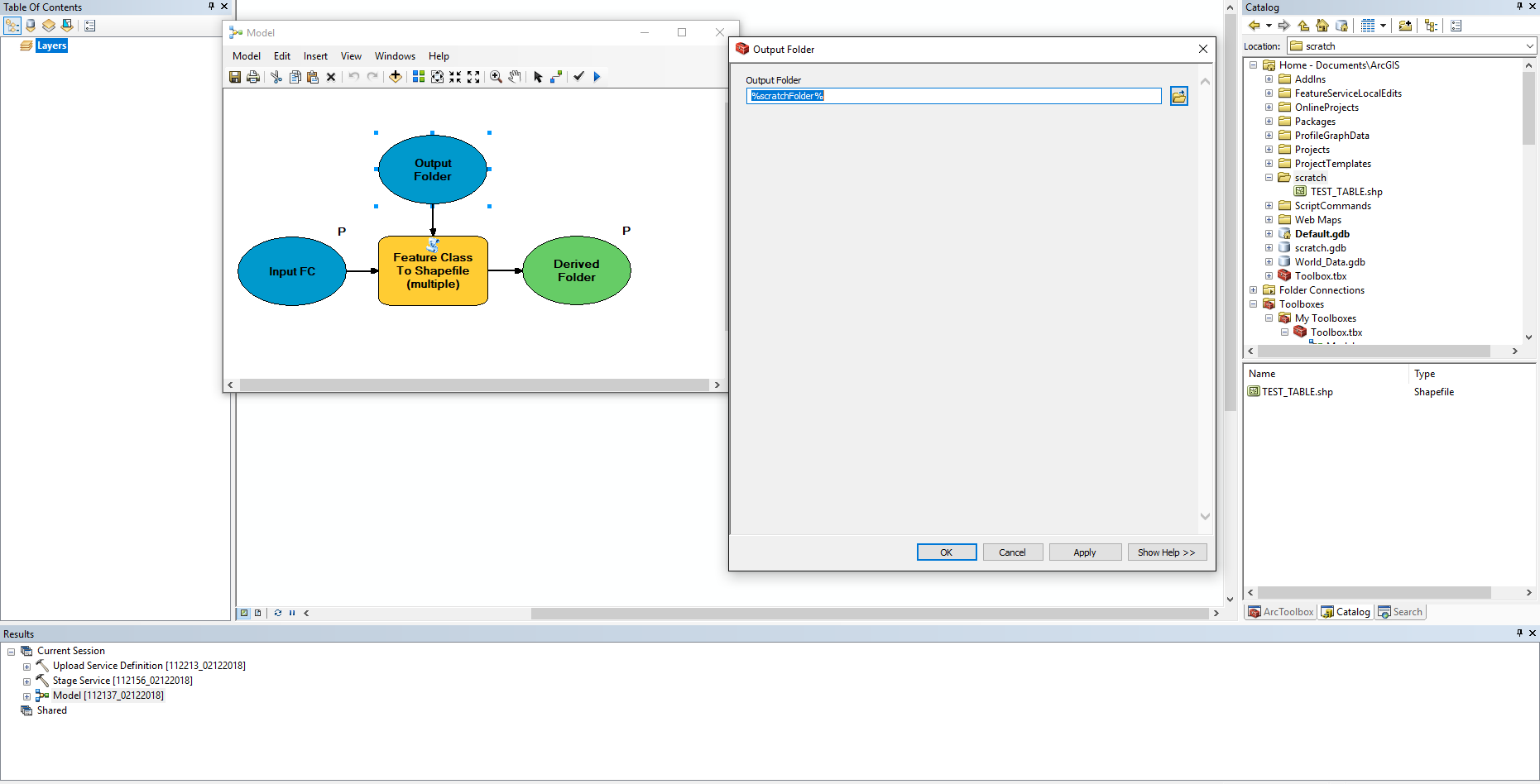
Task: Click Apply in Output Folder dialog
Action: (x=1085, y=552)
